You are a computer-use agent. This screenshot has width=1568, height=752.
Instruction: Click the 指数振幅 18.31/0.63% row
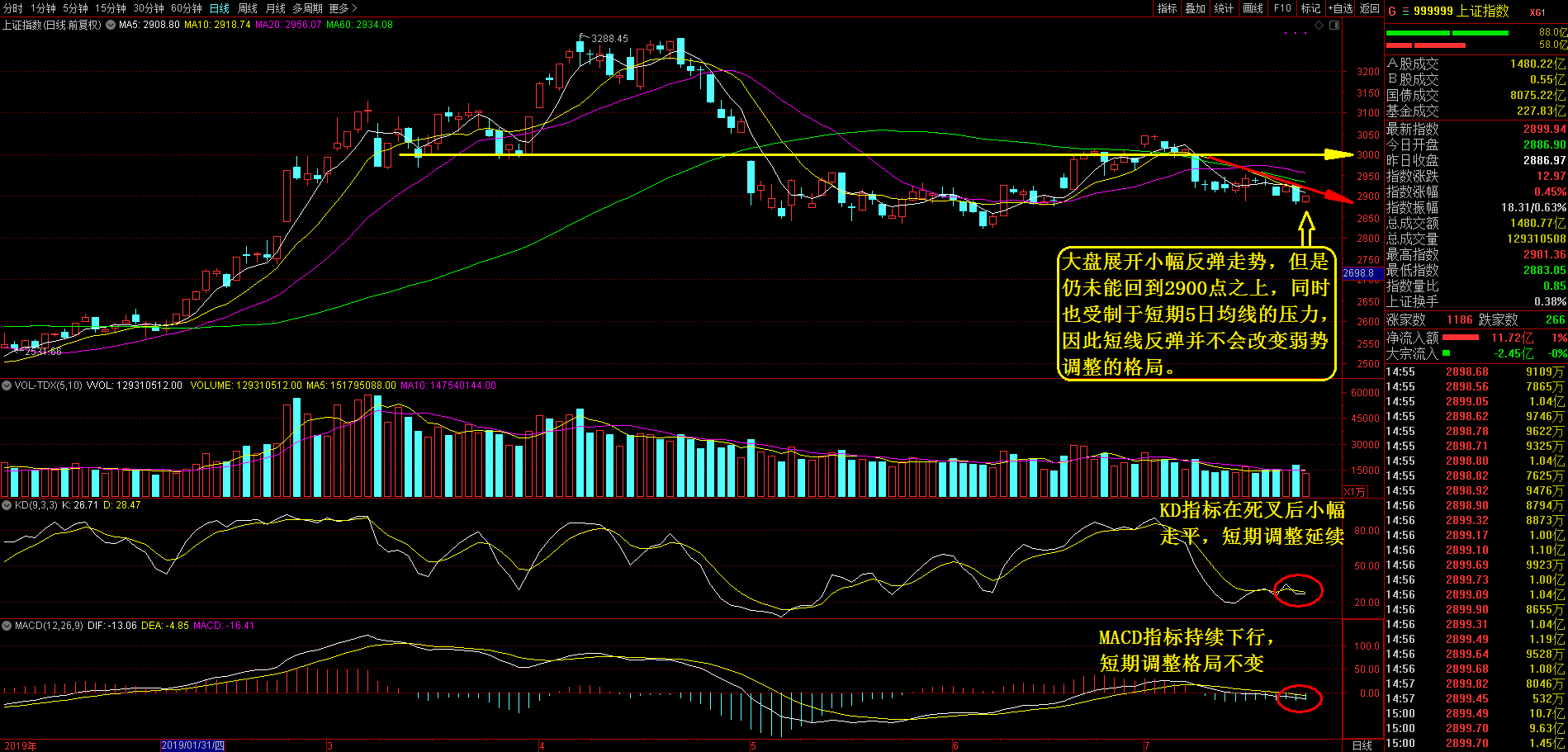[x=1476, y=207]
